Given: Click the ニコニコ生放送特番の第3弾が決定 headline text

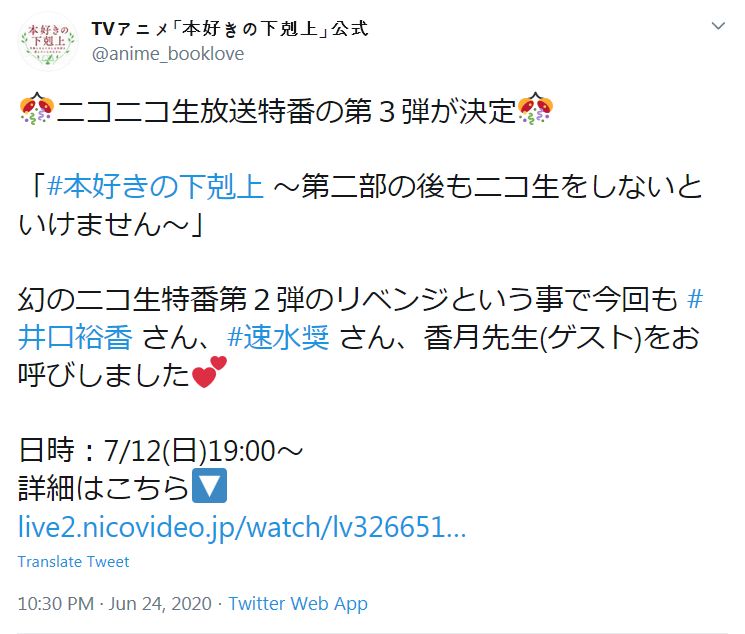Looking at the screenshot, I should pos(286,111).
